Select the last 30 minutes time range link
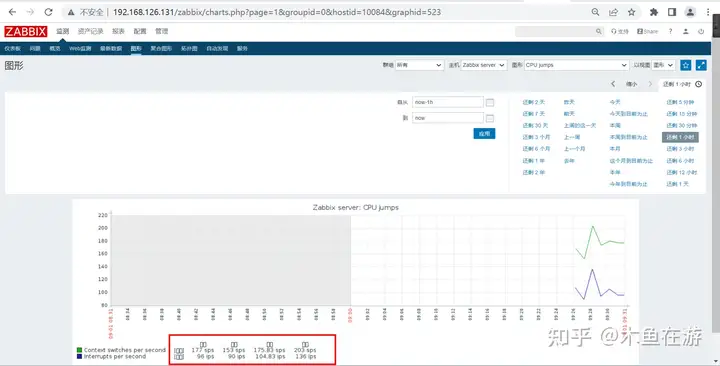Image resolution: width=720 pixels, height=366 pixels. click(x=681, y=125)
